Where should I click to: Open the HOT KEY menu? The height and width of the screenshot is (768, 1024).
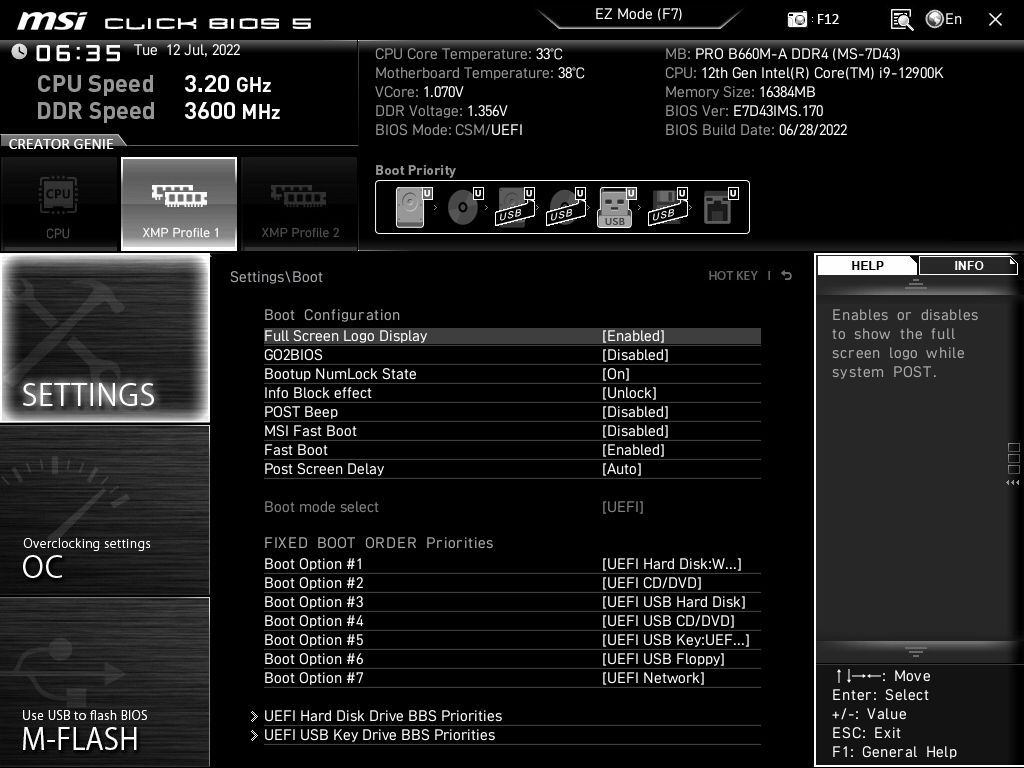point(733,276)
